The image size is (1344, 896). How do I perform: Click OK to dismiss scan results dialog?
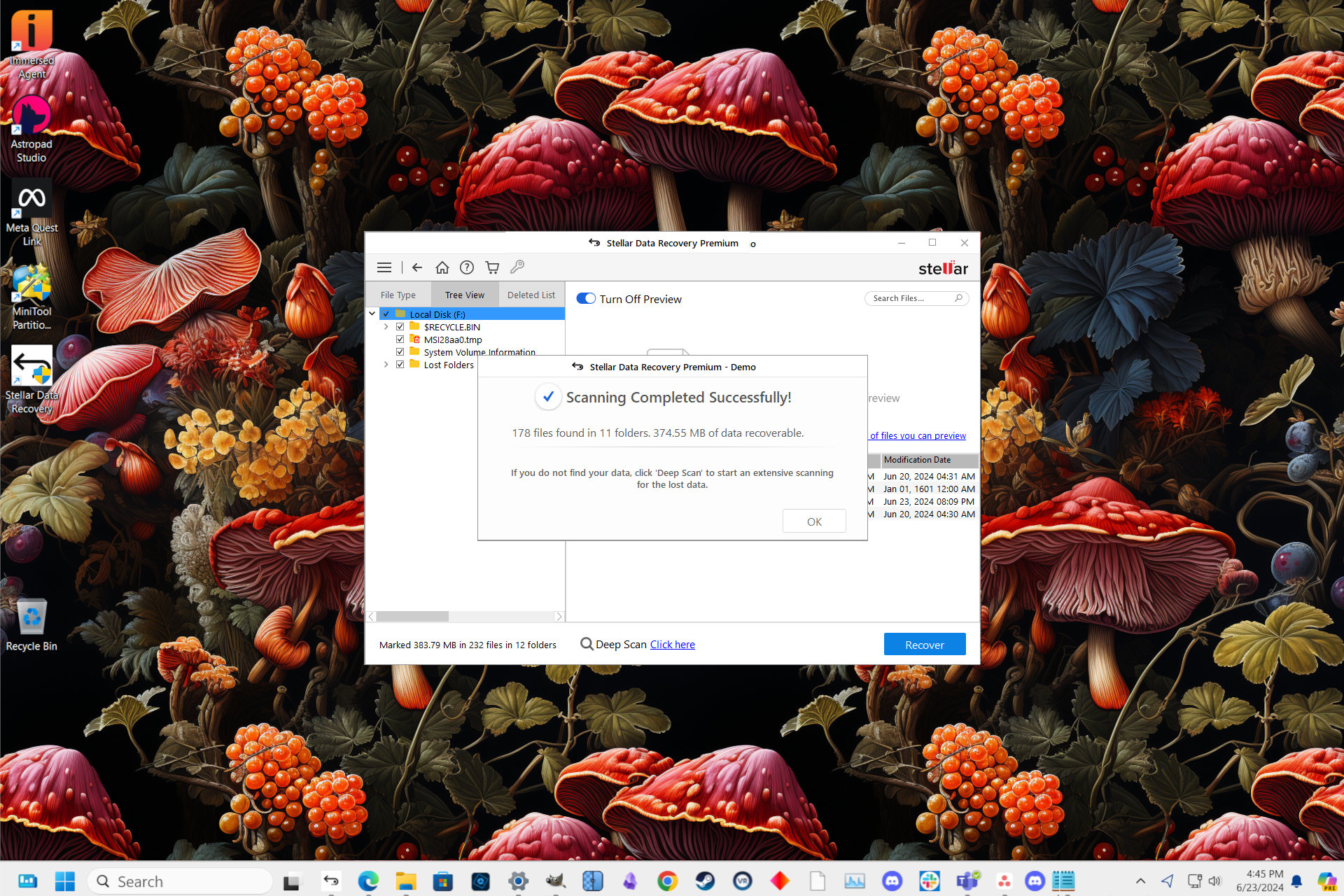(814, 520)
